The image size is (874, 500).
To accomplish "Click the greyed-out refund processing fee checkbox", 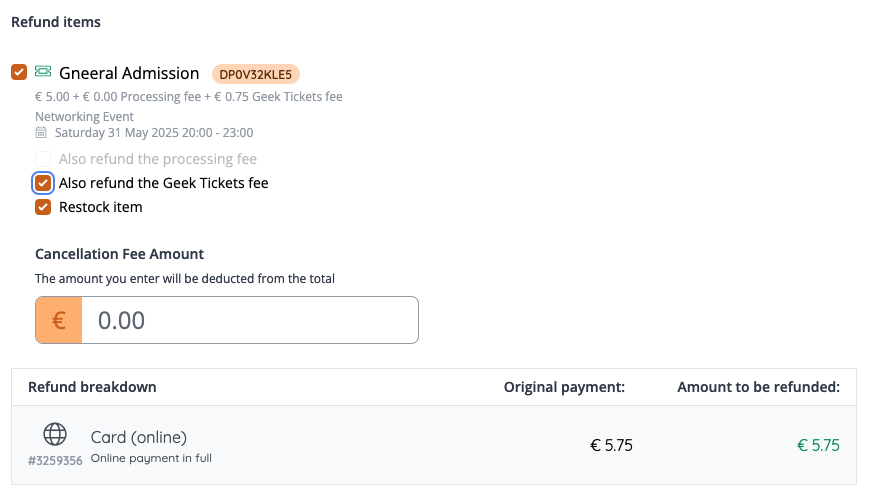I will 43,159.
